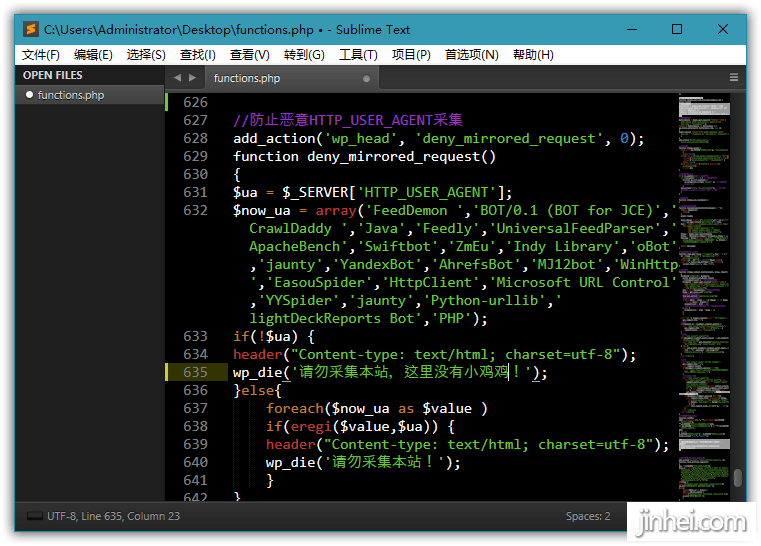Open the 项目(P) menu
This screenshot has width=761, height=546.
[x=411, y=55]
